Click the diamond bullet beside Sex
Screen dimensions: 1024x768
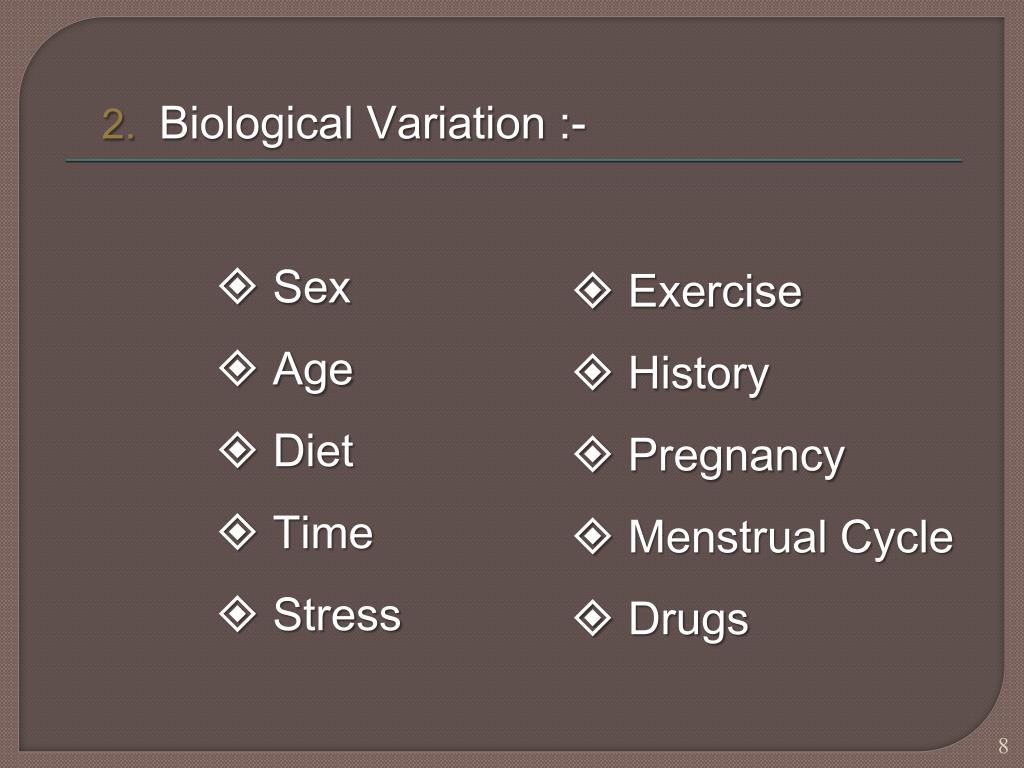point(237,286)
